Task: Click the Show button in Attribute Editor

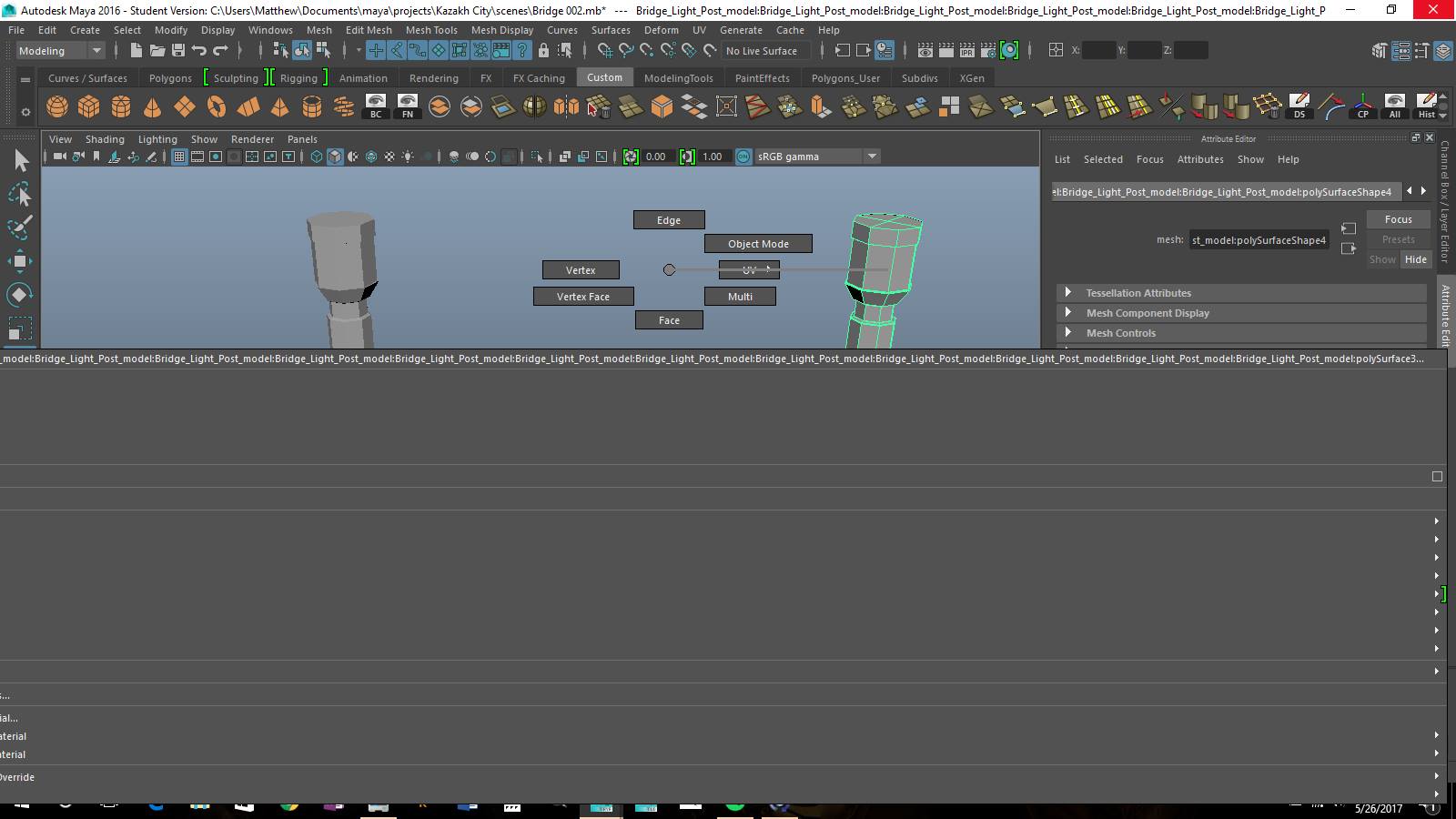Action: (1382, 259)
